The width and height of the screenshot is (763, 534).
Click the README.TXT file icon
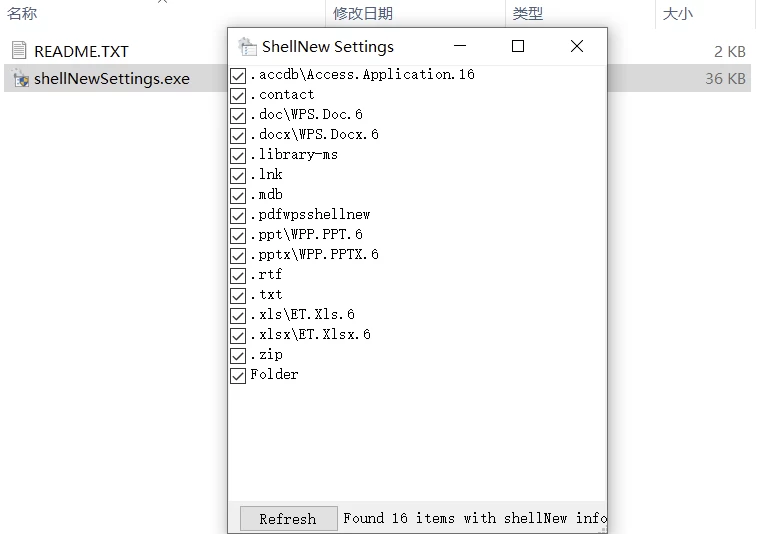click(x=19, y=51)
